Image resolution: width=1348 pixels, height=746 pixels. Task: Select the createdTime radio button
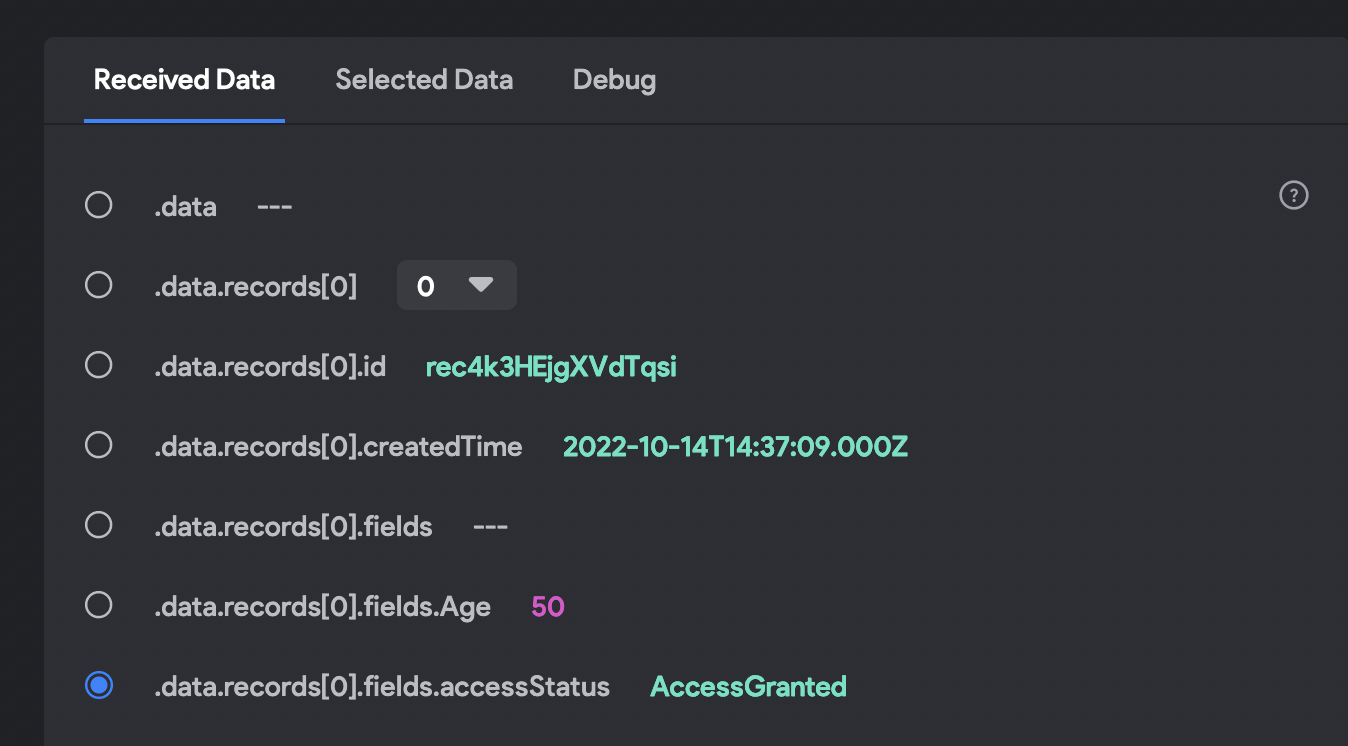[x=98, y=445]
